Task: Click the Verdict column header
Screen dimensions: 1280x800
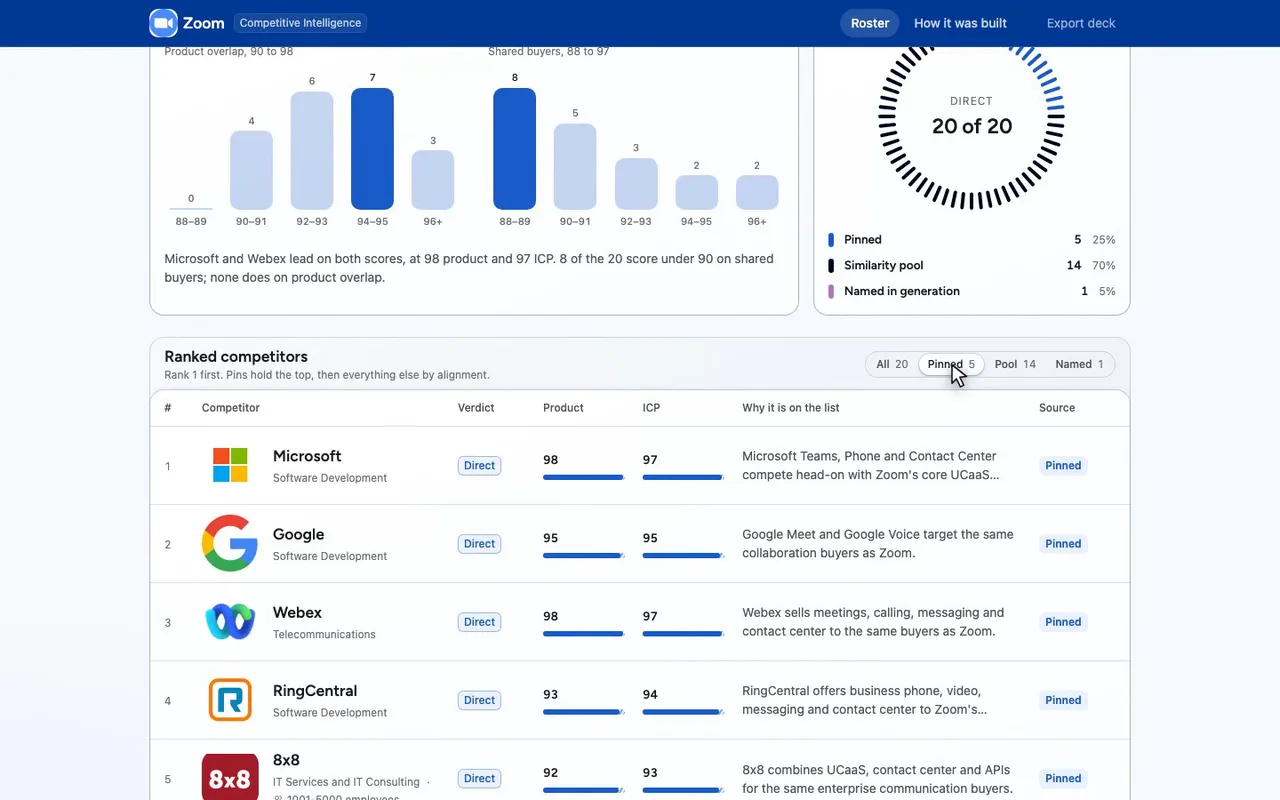Action: (x=476, y=408)
